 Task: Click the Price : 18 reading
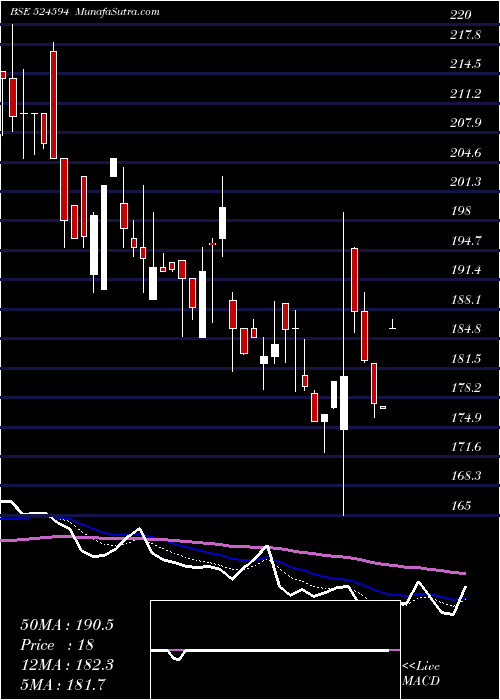coord(57,645)
